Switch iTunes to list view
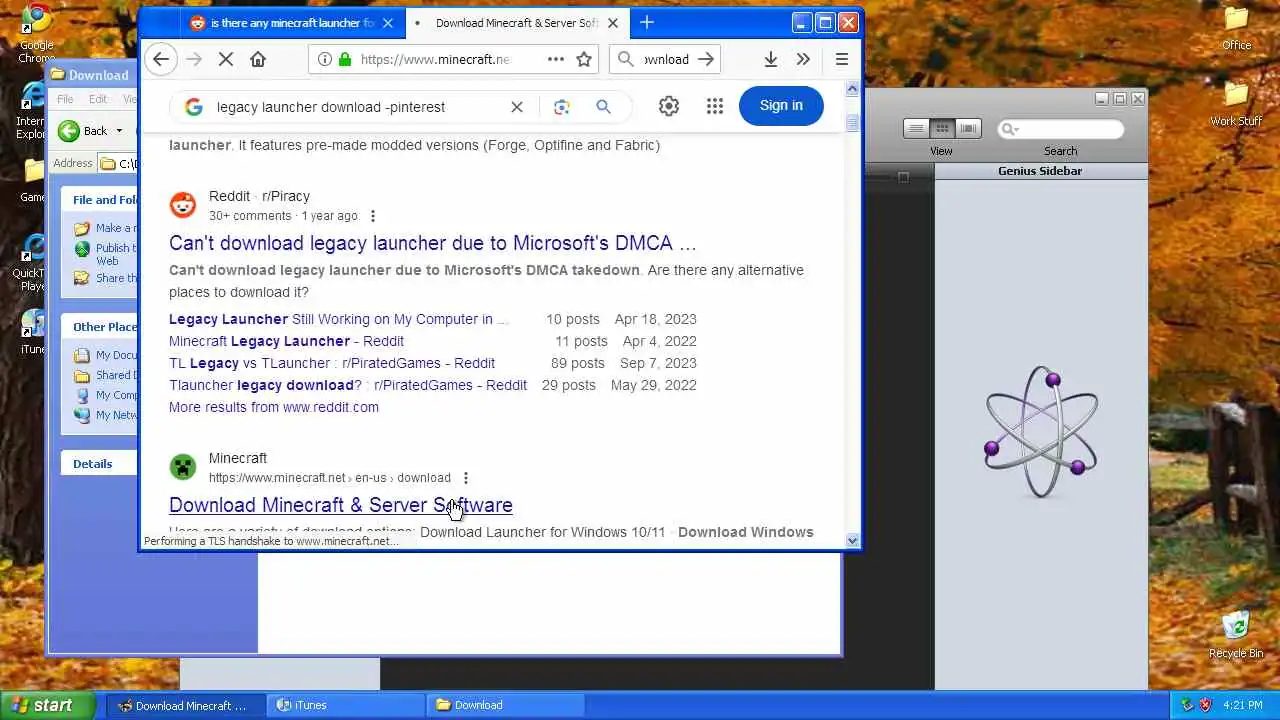The image size is (1280, 720). tap(916, 128)
